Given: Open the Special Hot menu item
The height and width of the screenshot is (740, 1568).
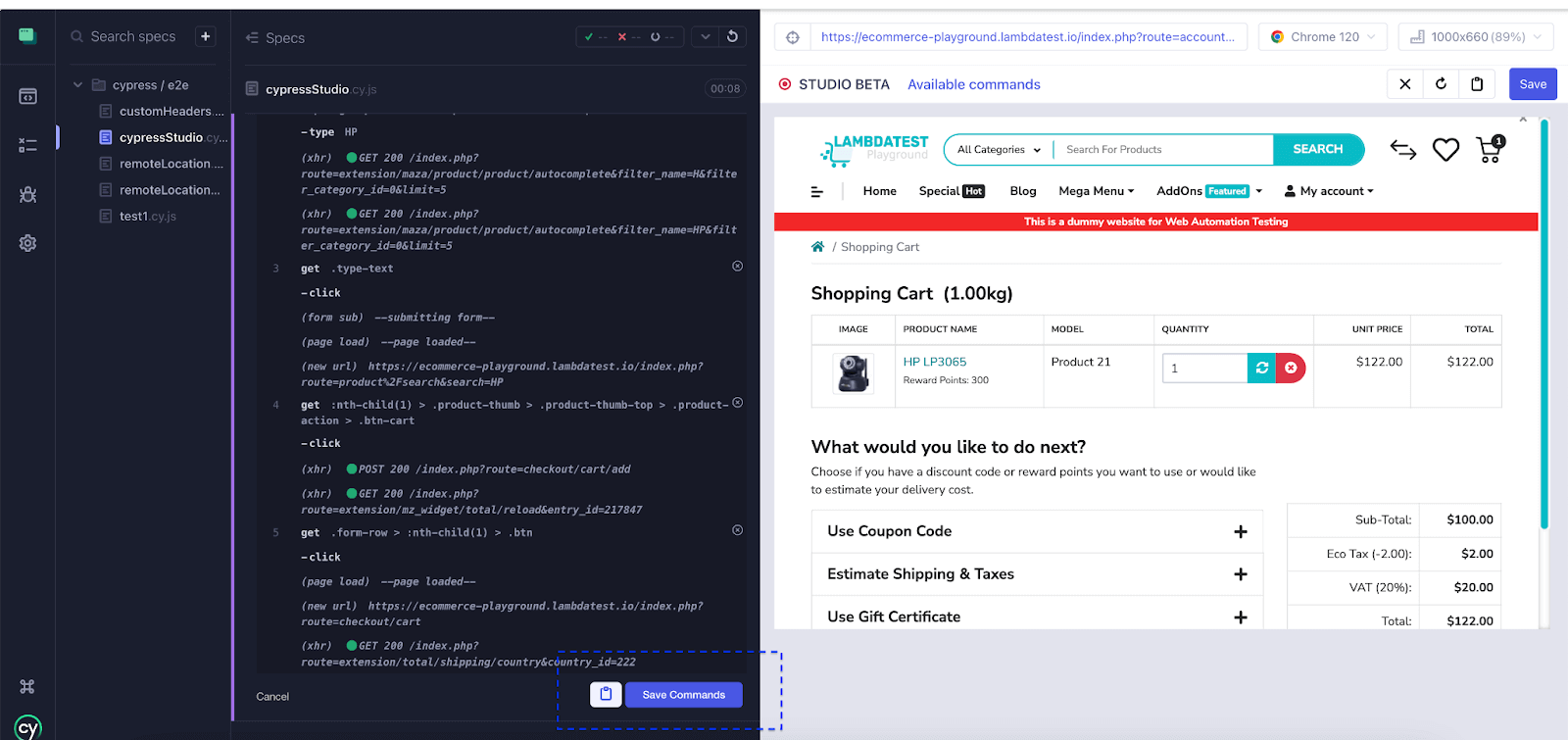Looking at the screenshot, I should point(952,191).
